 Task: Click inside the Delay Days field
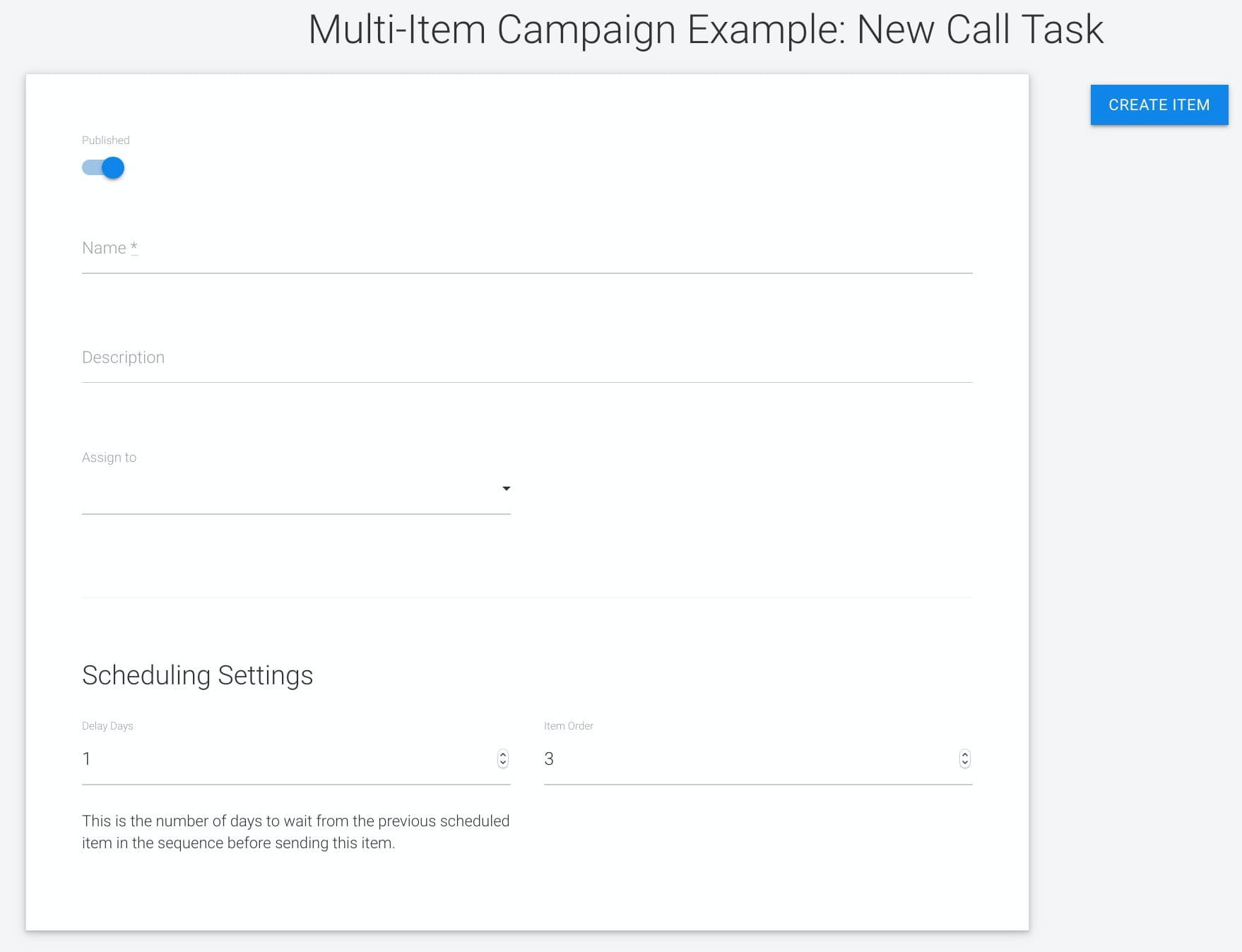tap(283, 759)
